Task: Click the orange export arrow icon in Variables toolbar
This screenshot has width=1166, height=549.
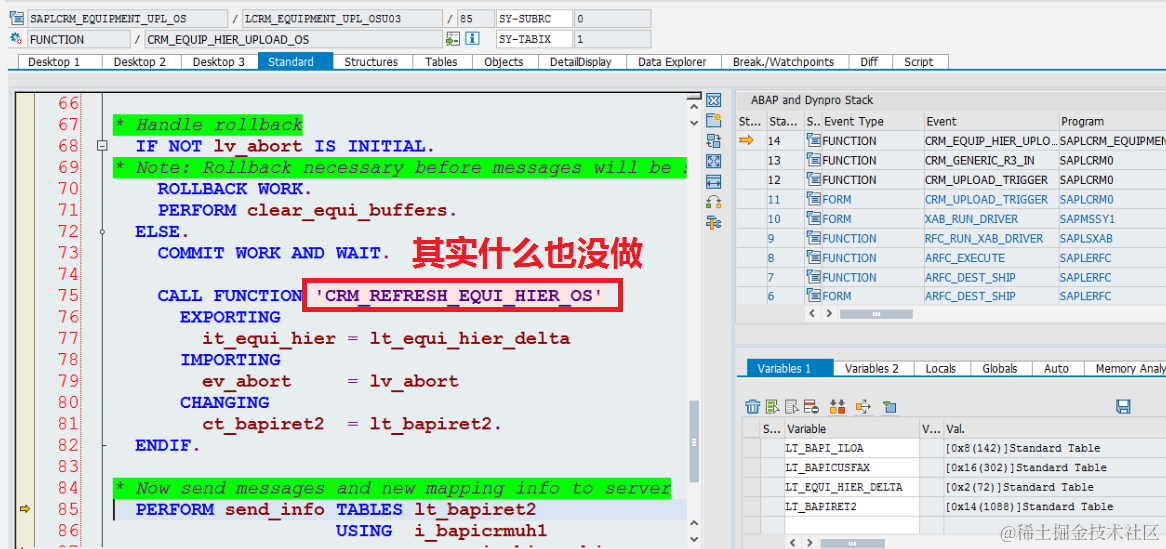Action: tap(863, 406)
